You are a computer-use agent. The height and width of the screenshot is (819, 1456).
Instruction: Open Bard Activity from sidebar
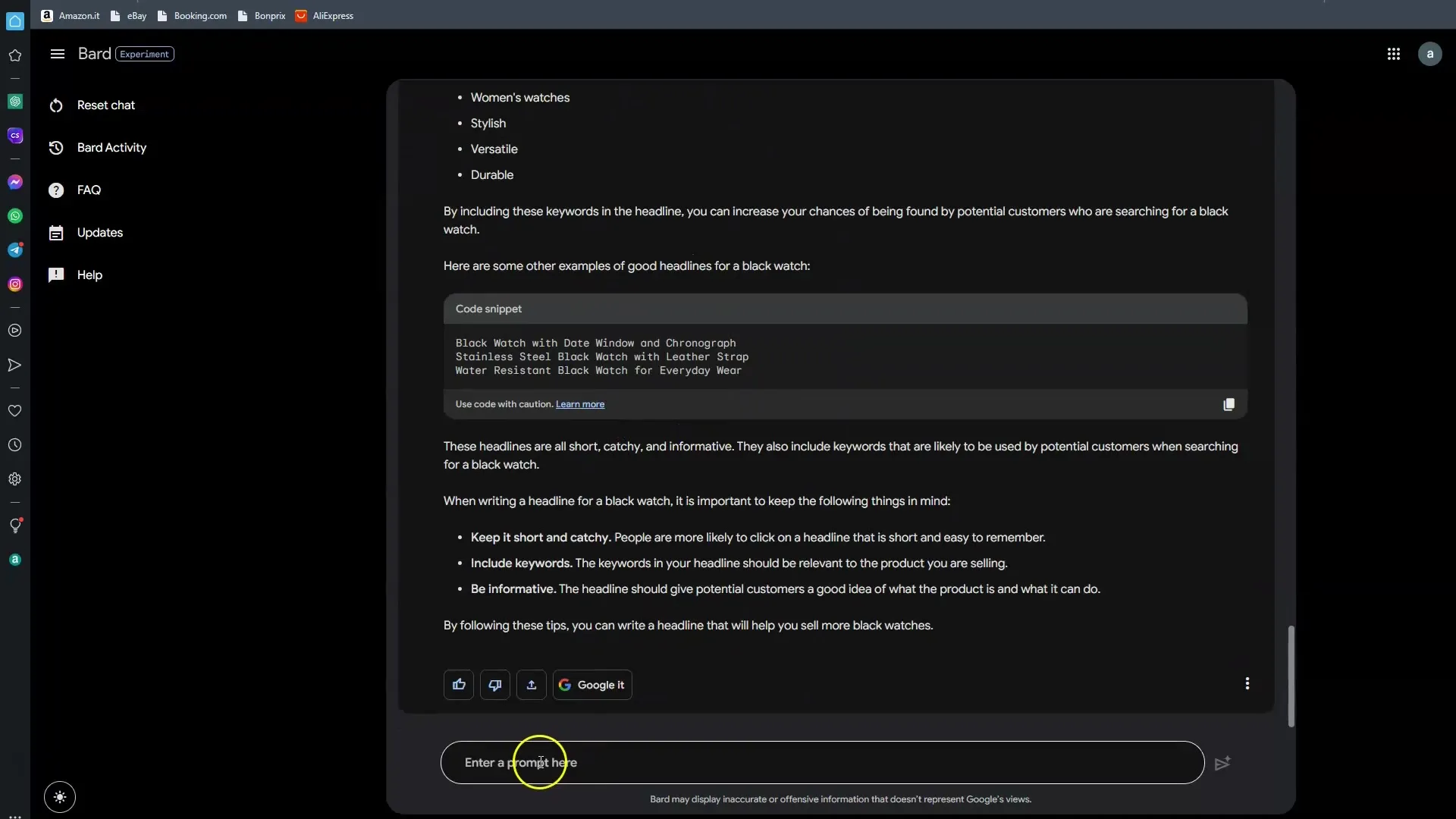[x=111, y=148]
